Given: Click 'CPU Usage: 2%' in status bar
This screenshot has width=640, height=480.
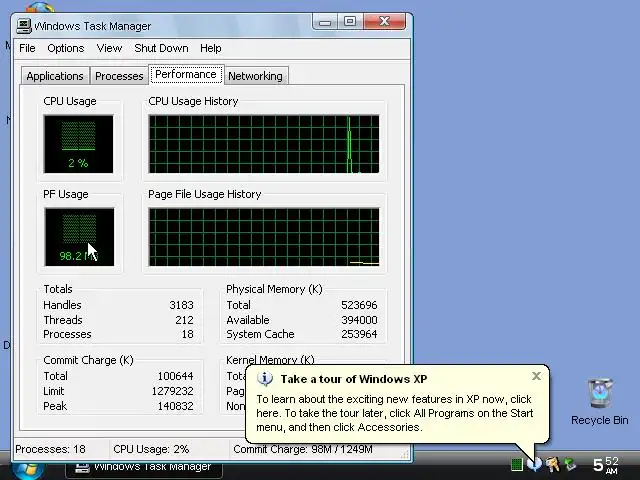Looking at the screenshot, I should (151, 449).
